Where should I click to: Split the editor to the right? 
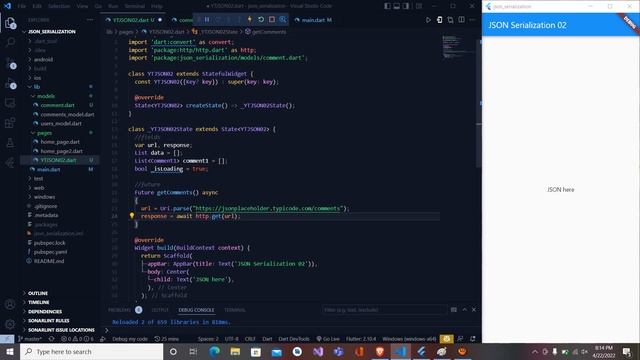(461, 20)
